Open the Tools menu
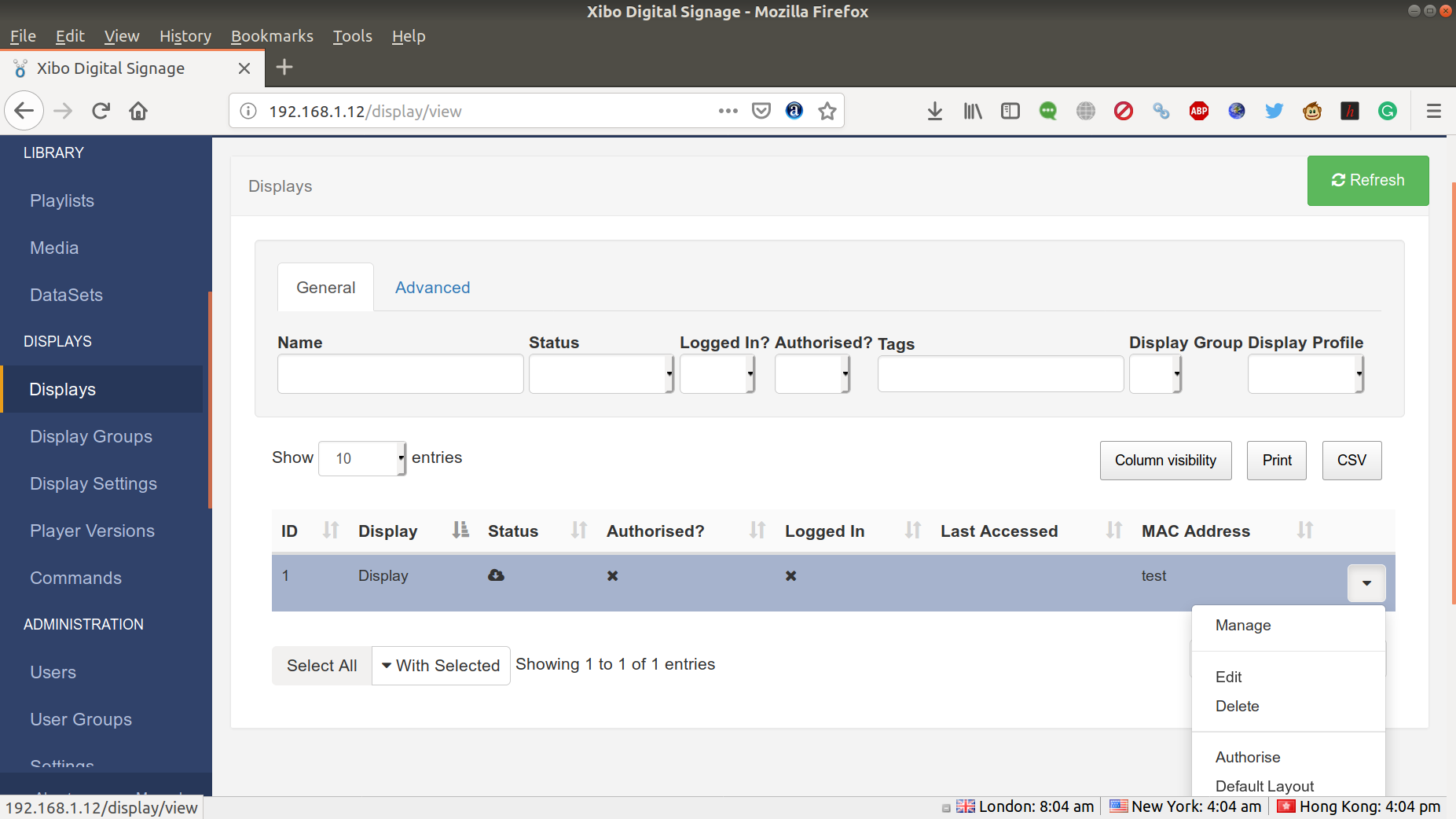The height and width of the screenshot is (819, 1456). tap(352, 36)
